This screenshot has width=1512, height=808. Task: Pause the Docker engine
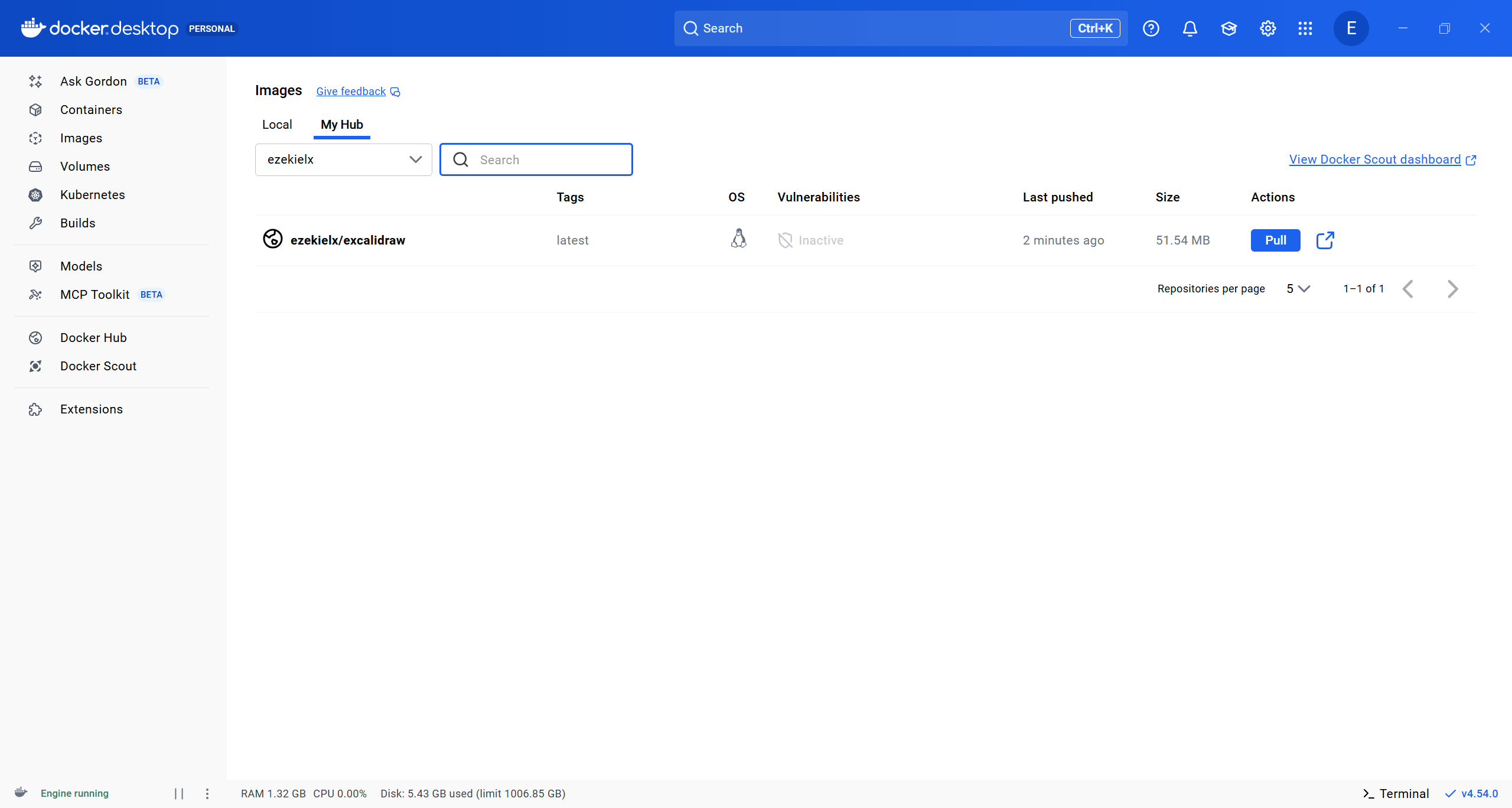179,793
